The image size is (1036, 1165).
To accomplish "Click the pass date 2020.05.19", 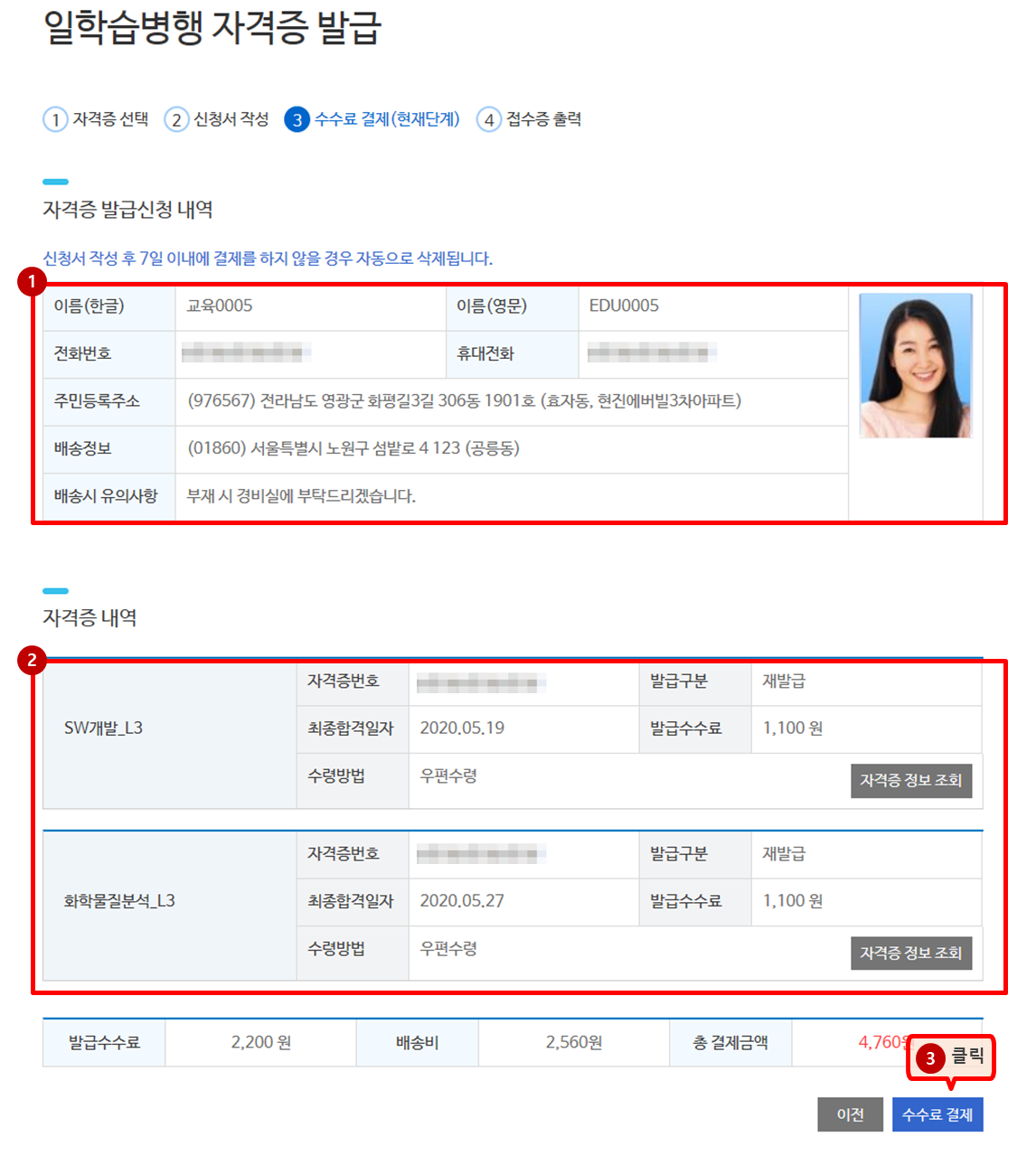I will (462, 728).
